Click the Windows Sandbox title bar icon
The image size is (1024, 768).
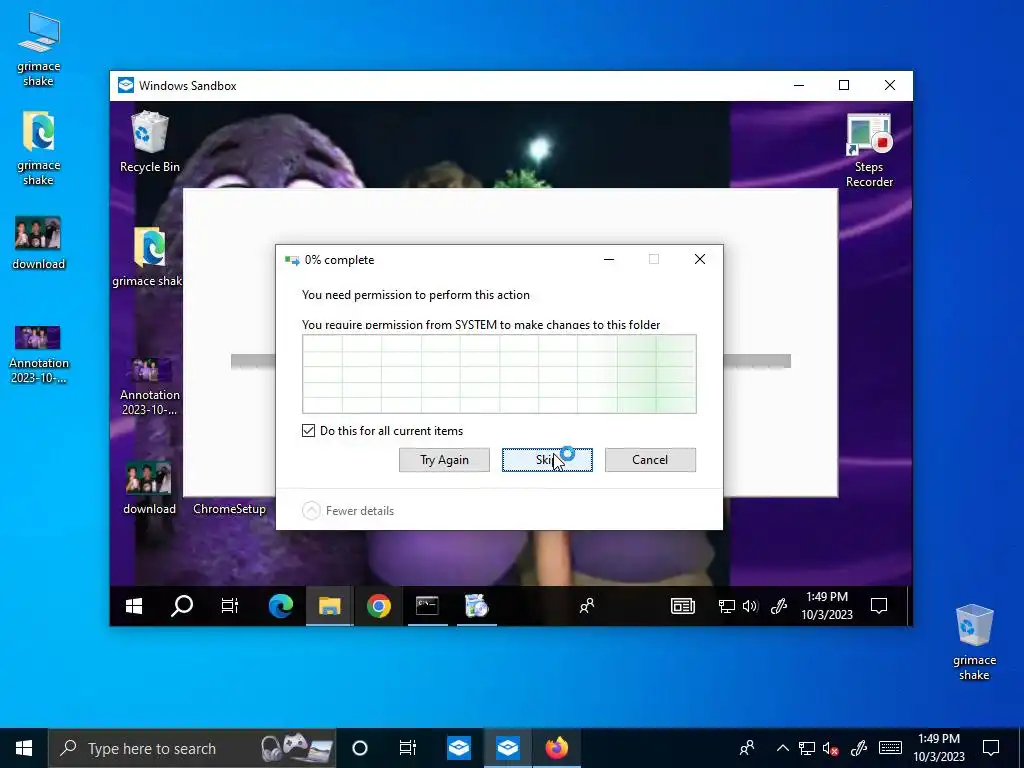(125, 86)
